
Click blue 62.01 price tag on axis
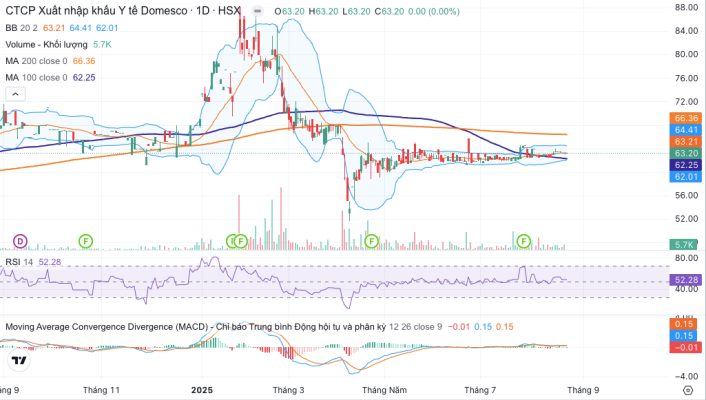(x=686, y=177)
